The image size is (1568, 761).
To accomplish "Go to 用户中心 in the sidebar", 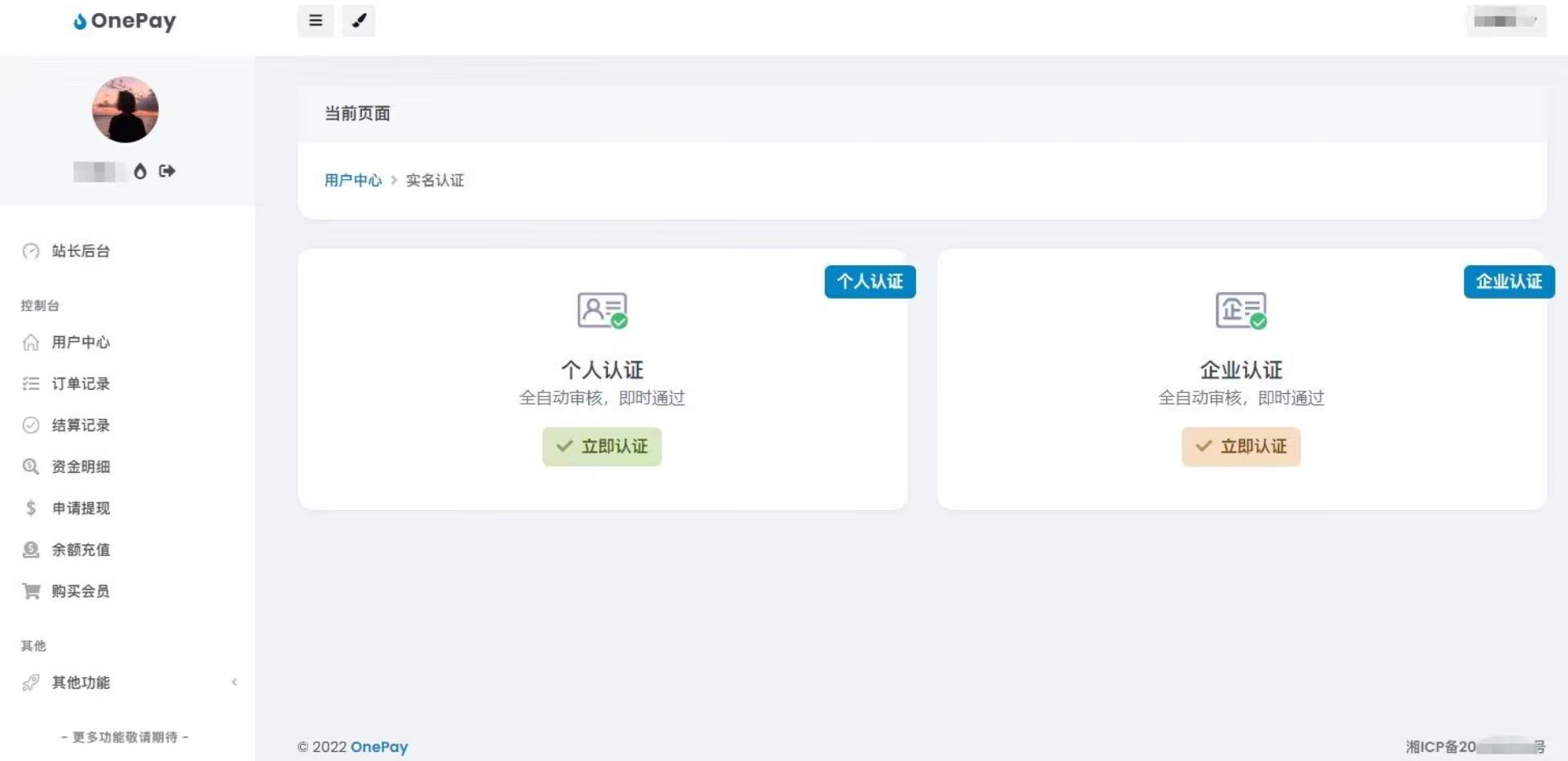I will (81, 342).
